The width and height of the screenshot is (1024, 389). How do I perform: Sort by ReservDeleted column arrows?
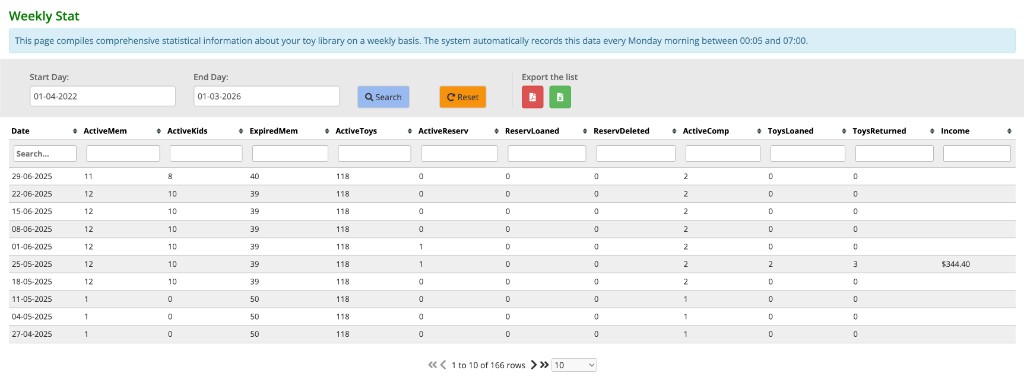click(x=674, y=131)
